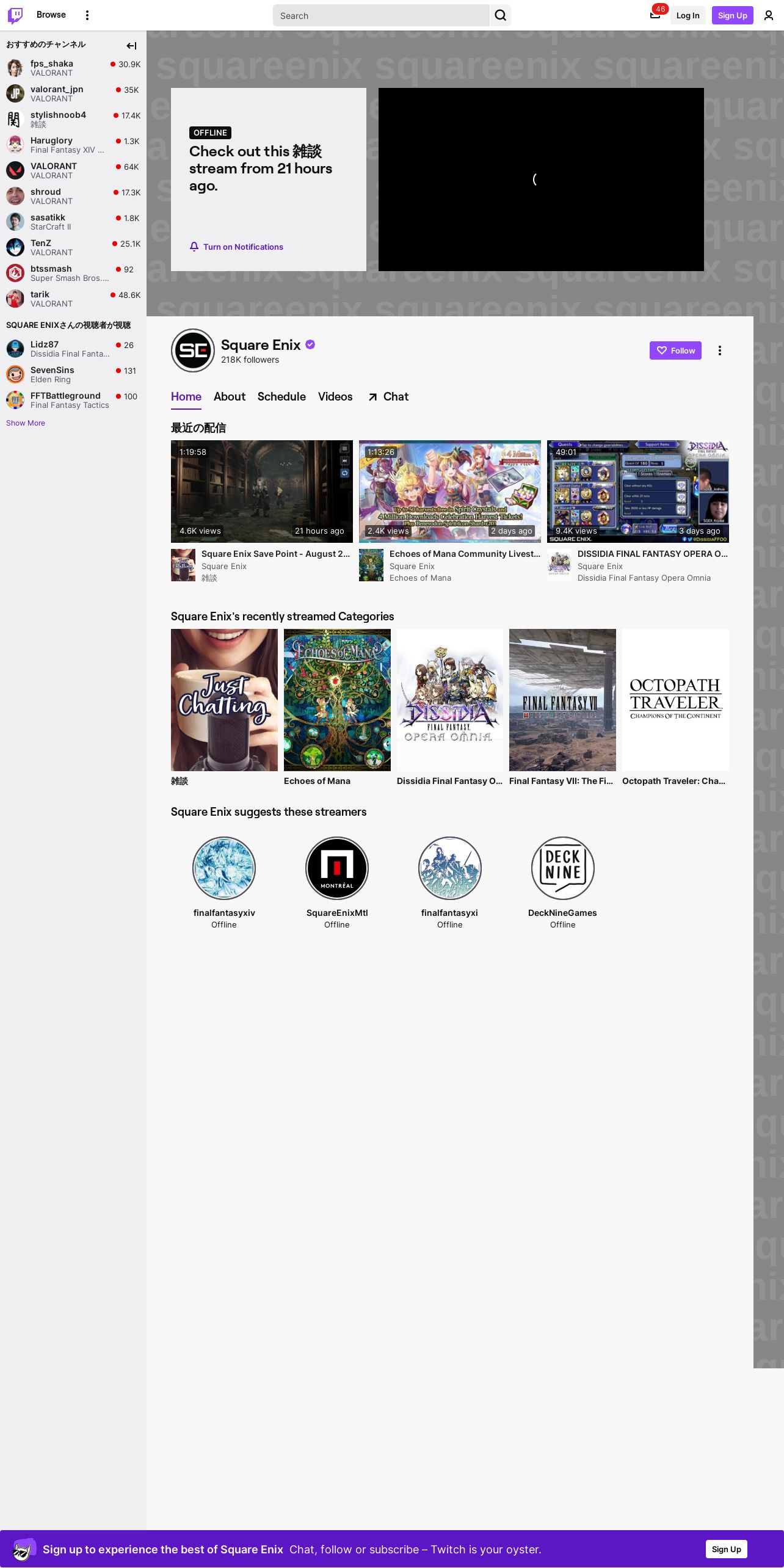Screen dimensions: 784x1568
Task: Click the 49:01 Dissidia video thumbnail
Action: 638,492
